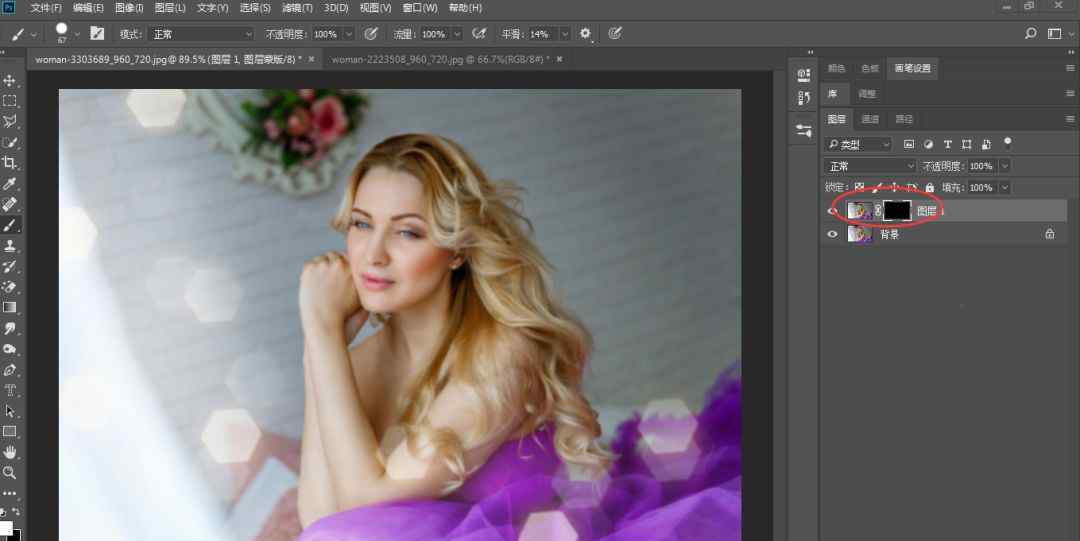Select the Zoom tool
The height and width of the screenshot is (541, 1080).
(10, 473)
